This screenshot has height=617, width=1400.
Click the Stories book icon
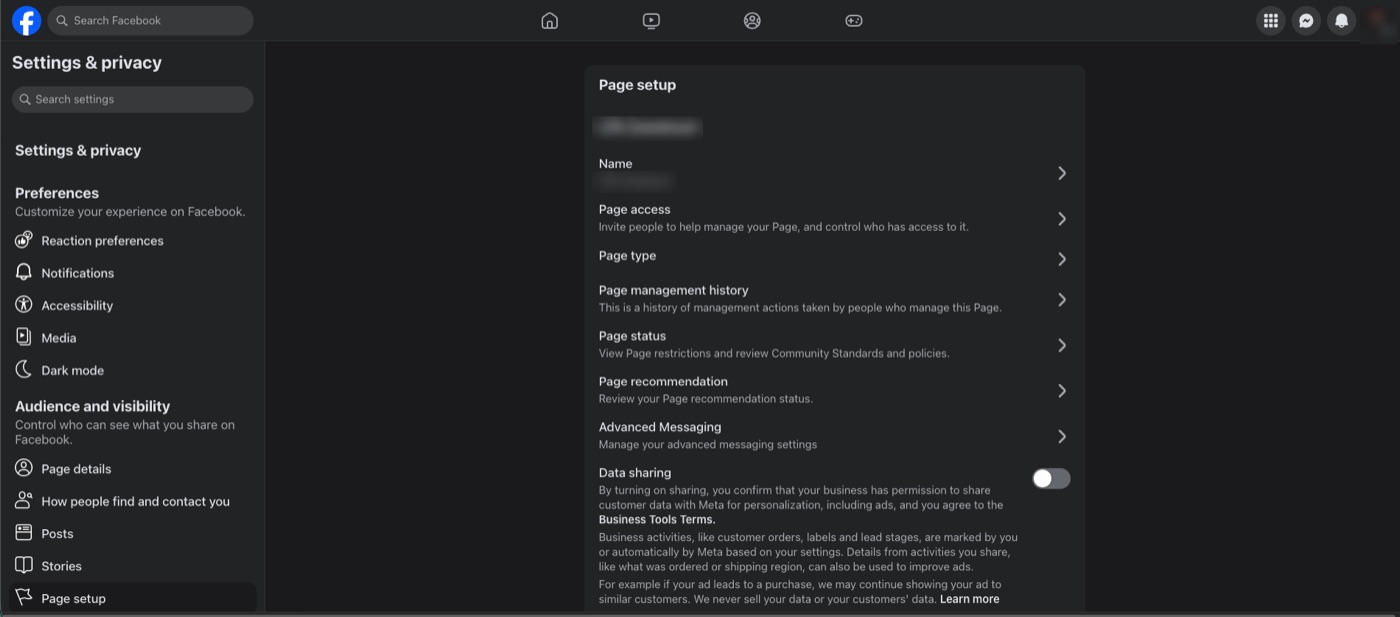click(24, 566)
